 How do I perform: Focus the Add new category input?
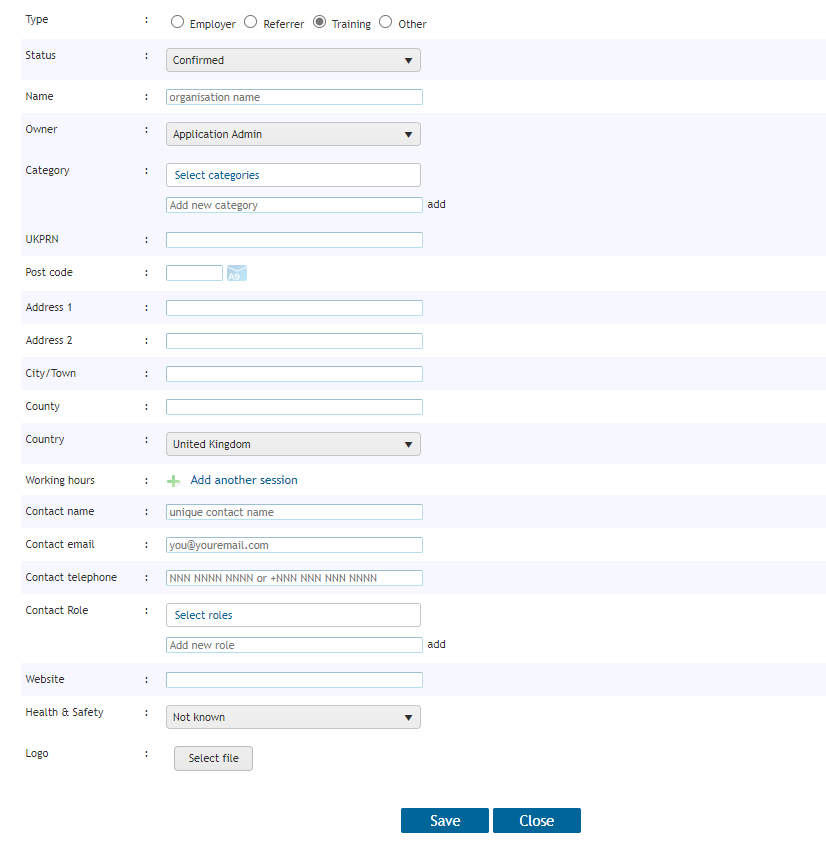pos(294,205)
